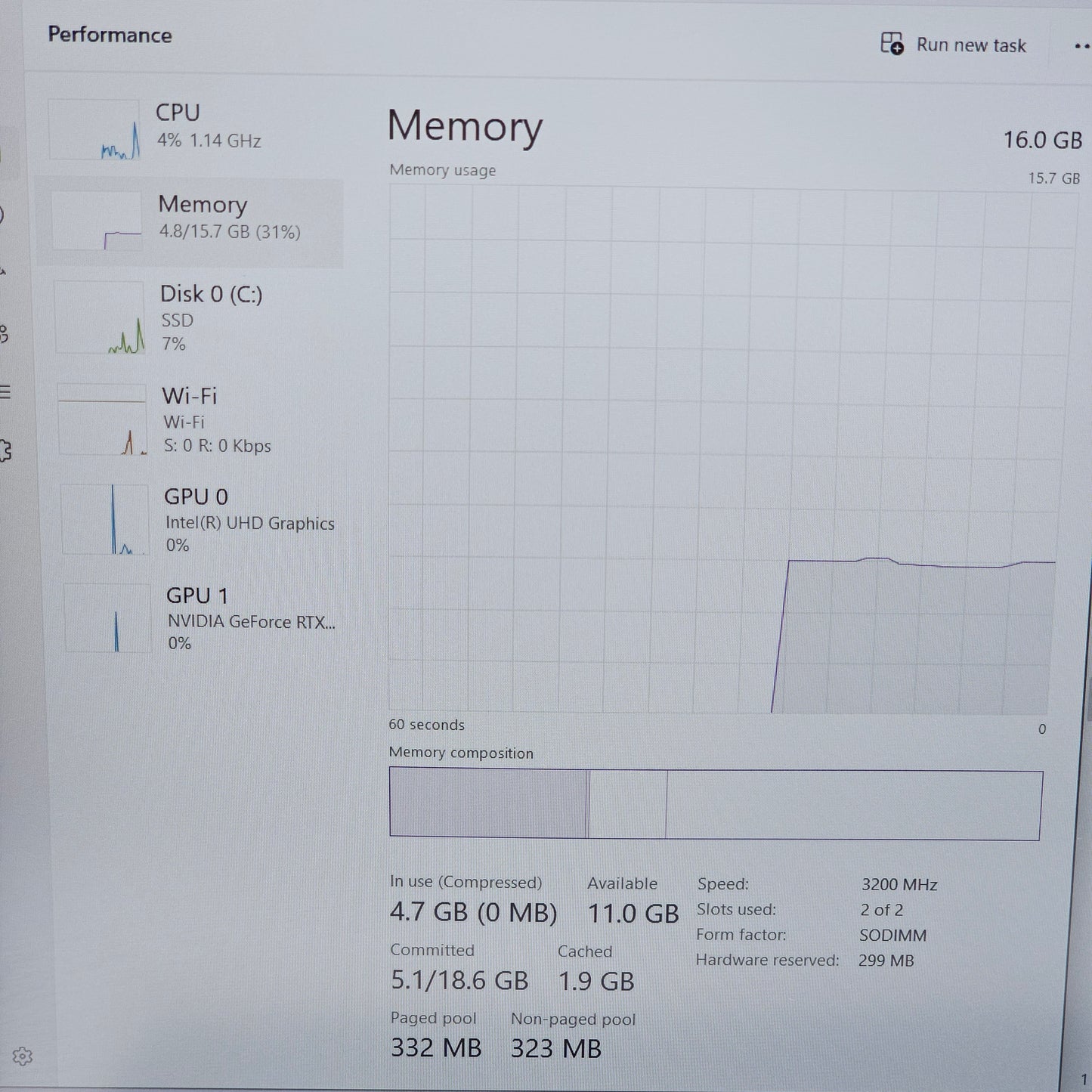
Task: Click the 5.1/18.6 GB committed value
Action: coord(459,980)
